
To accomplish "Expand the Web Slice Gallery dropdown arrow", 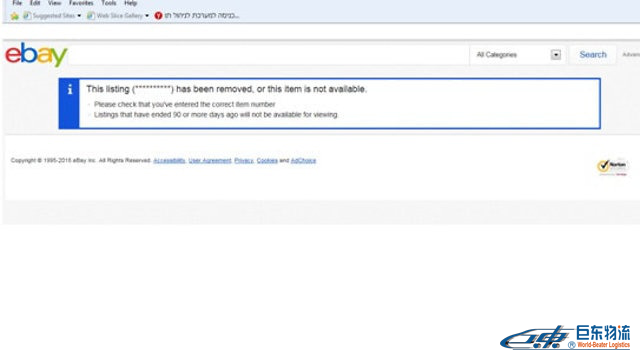I will (x=147, y=16).
